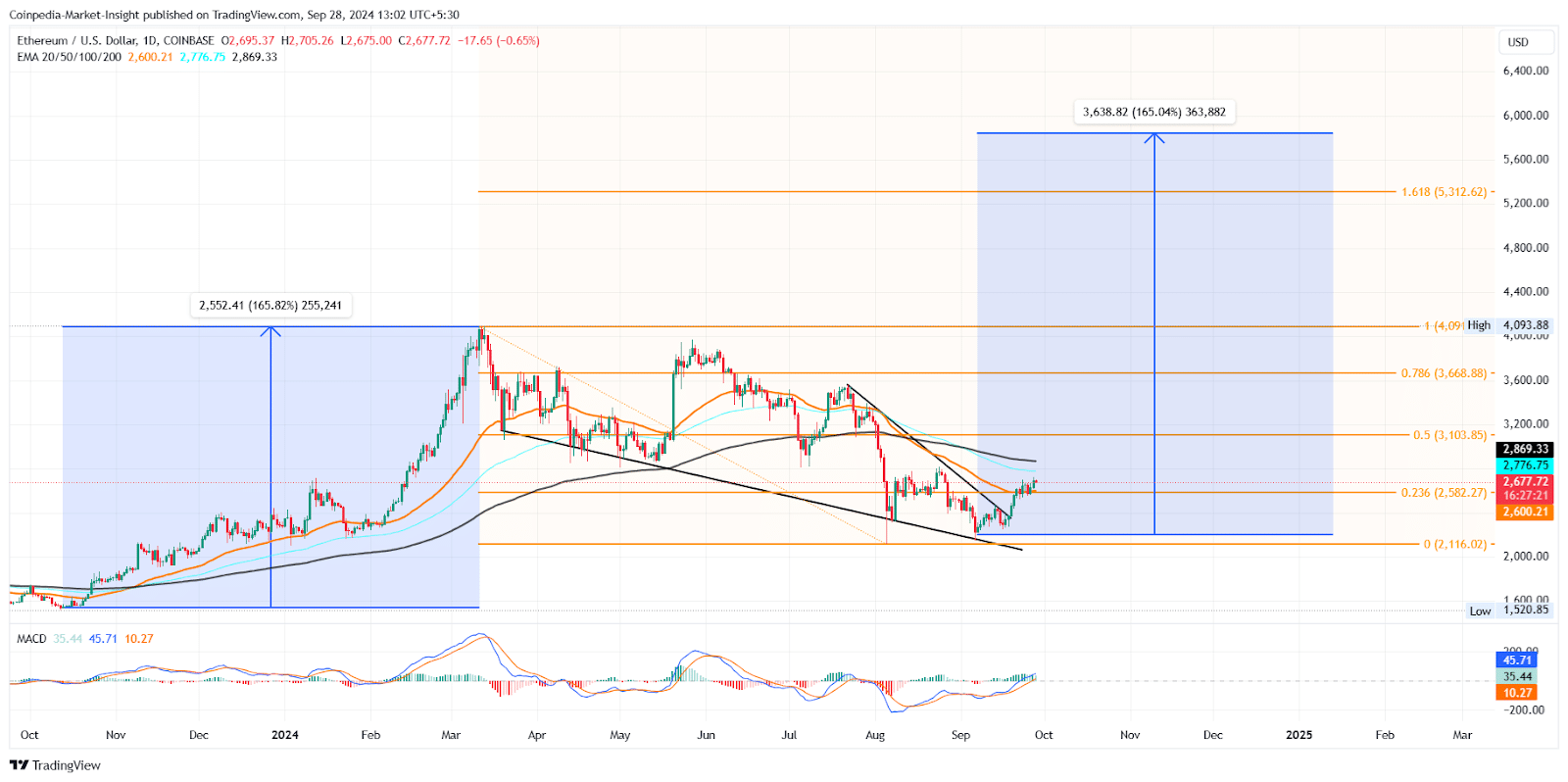Screen dimensions: 1568x782
Task: Click the orange 10.27 value in the MACD legend
Action: (139, 639)
